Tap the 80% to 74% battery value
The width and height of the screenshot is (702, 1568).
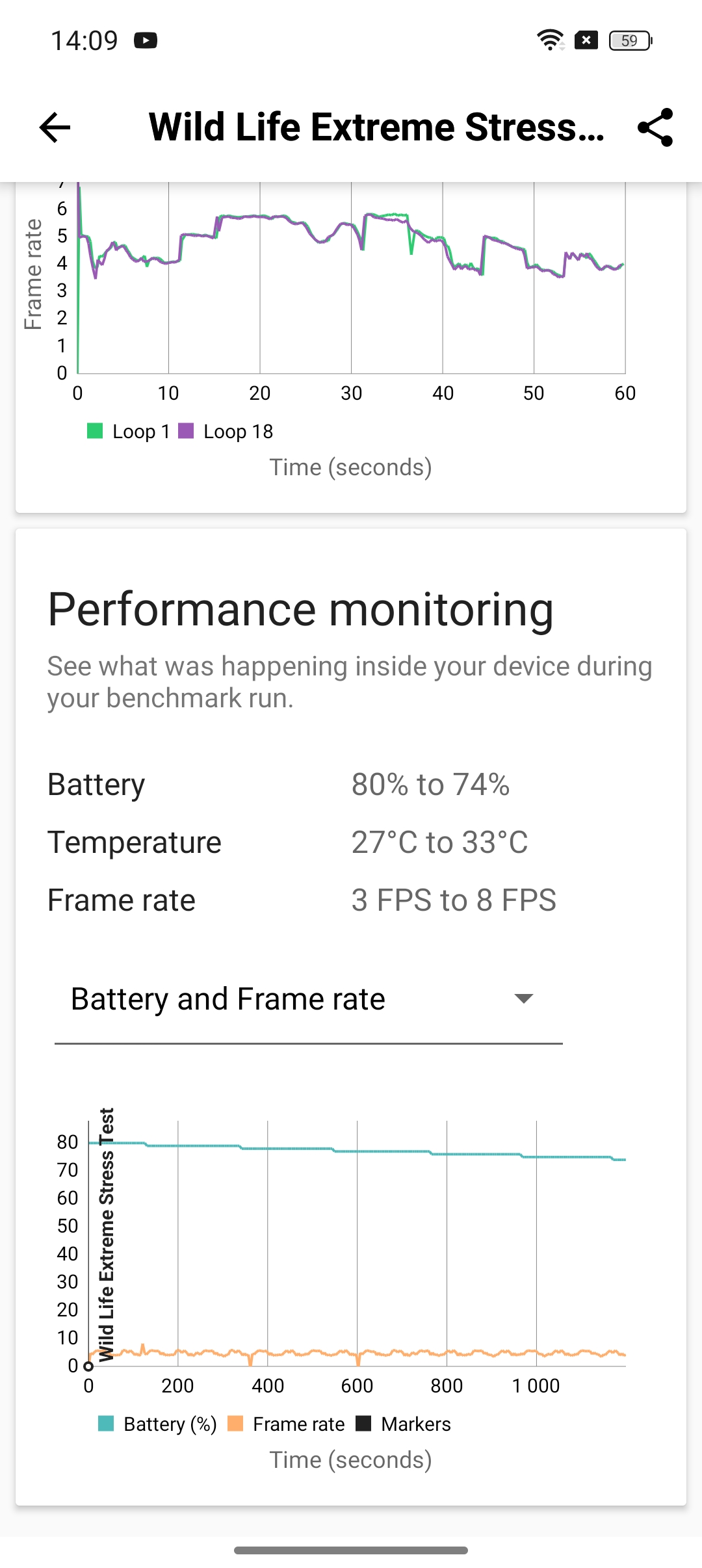[430, 785]
